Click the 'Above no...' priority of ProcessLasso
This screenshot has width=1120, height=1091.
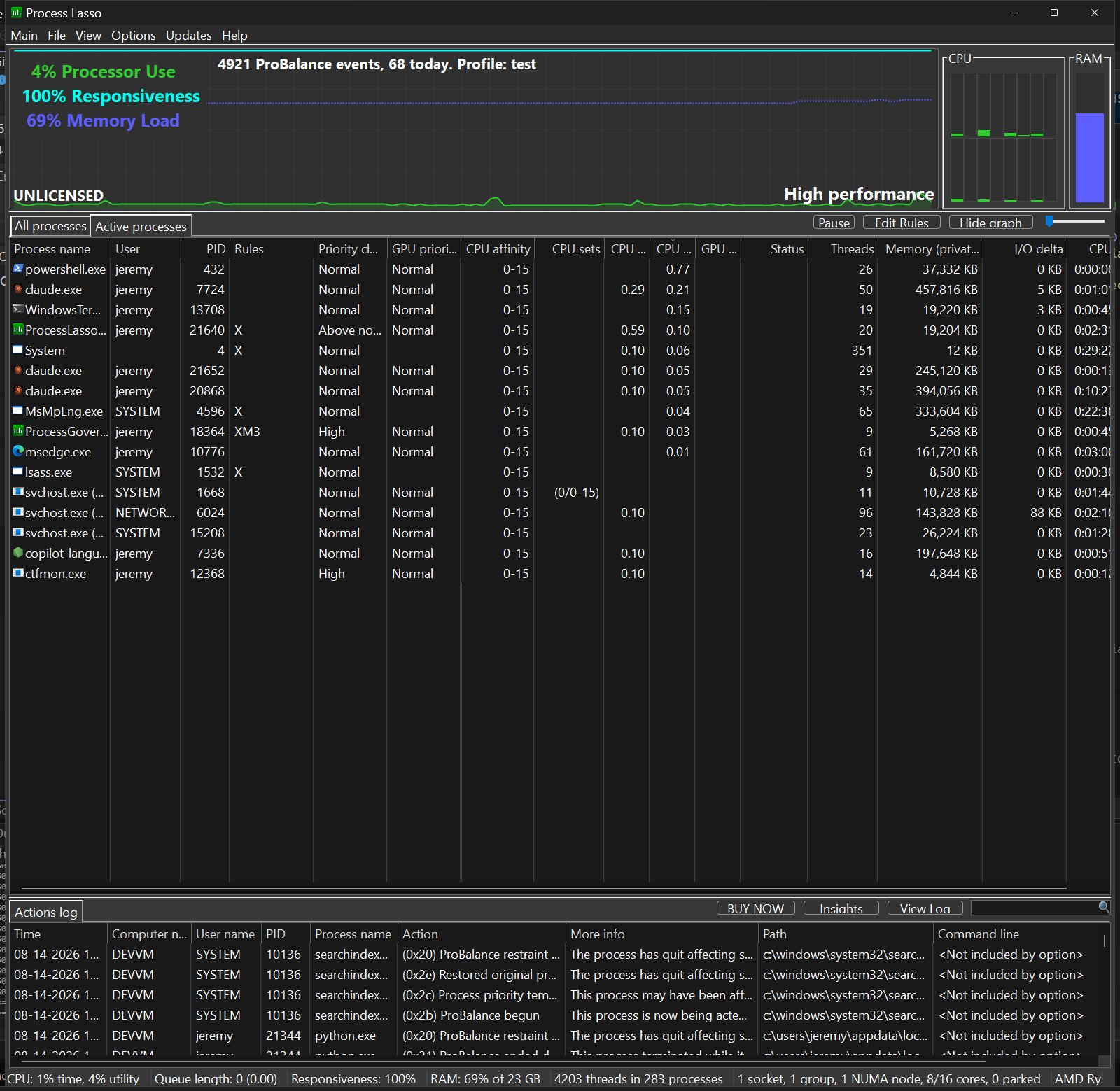350,330
